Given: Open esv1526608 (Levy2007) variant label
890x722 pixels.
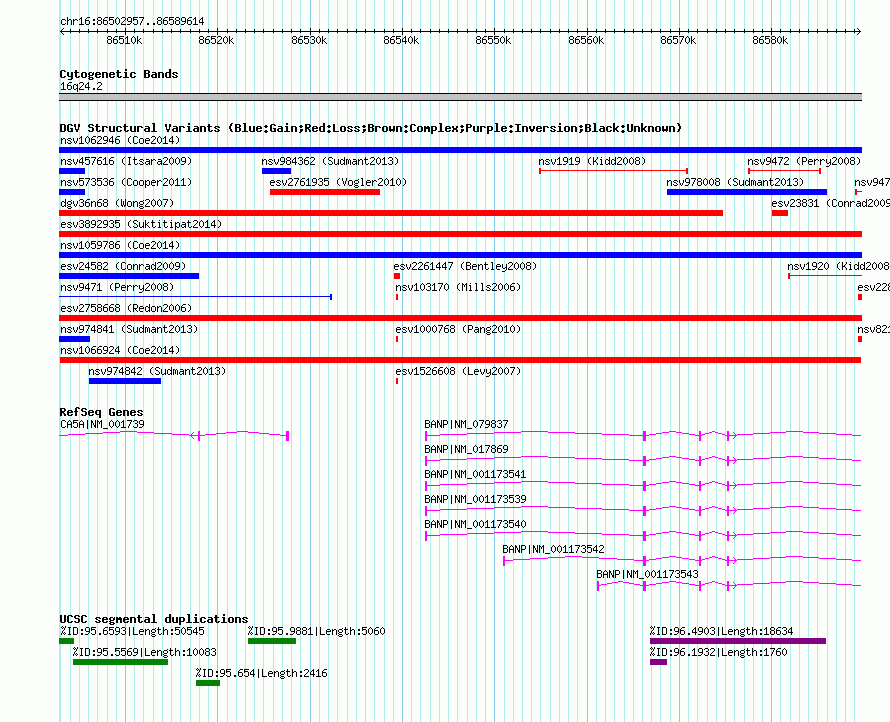Looking at the screenshot, I should (458, 371).
